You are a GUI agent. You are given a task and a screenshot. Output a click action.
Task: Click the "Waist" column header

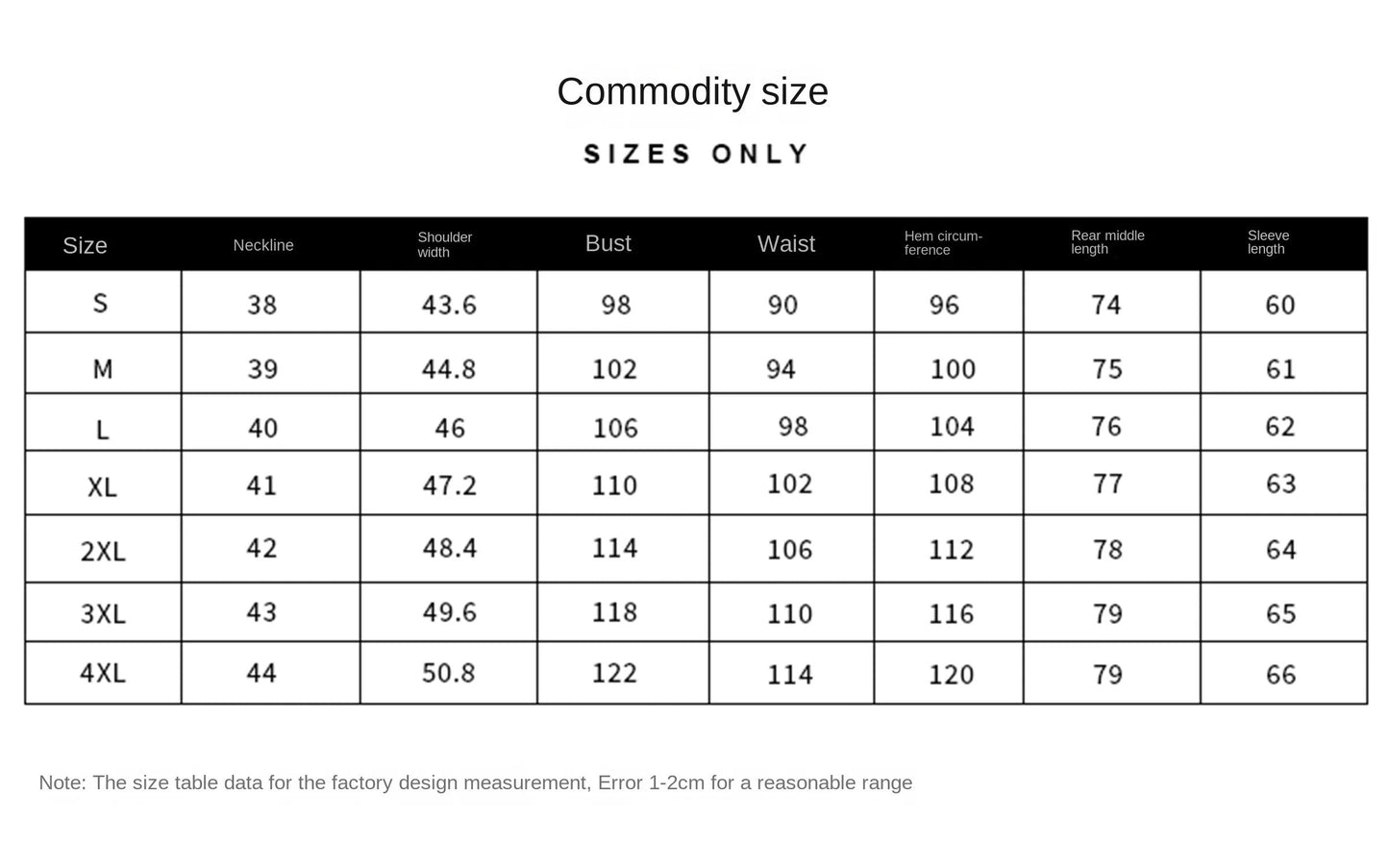point(785,244)
